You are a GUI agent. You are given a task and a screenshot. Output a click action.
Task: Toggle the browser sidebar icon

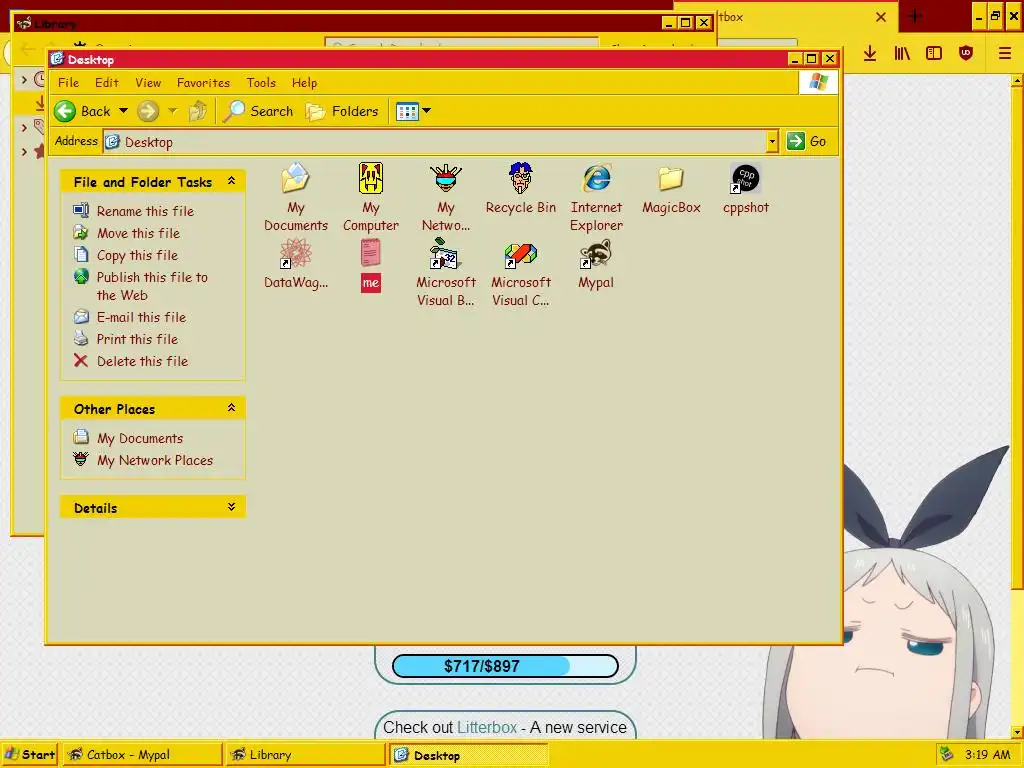[934, 54]
